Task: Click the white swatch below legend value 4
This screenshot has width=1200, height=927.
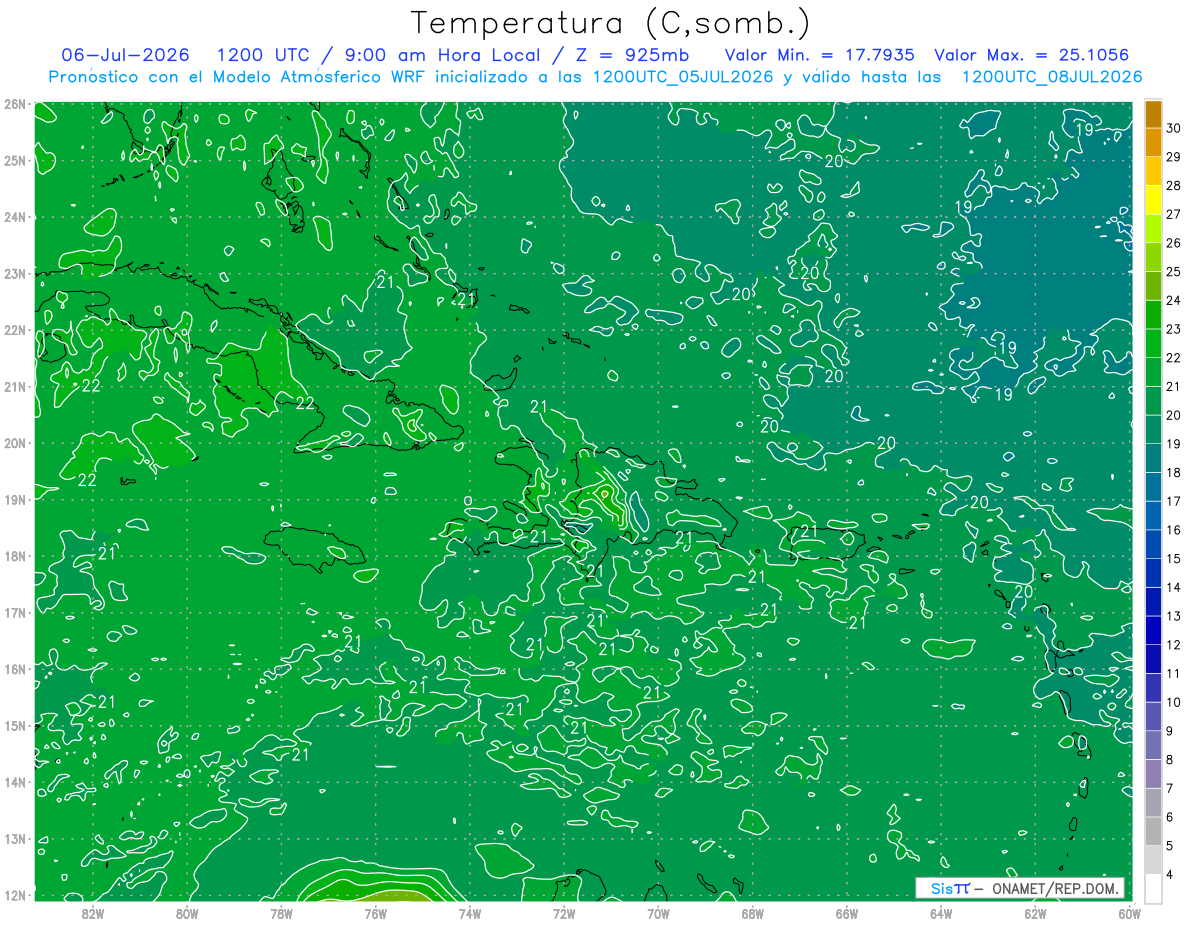Action: point(1153,888)
